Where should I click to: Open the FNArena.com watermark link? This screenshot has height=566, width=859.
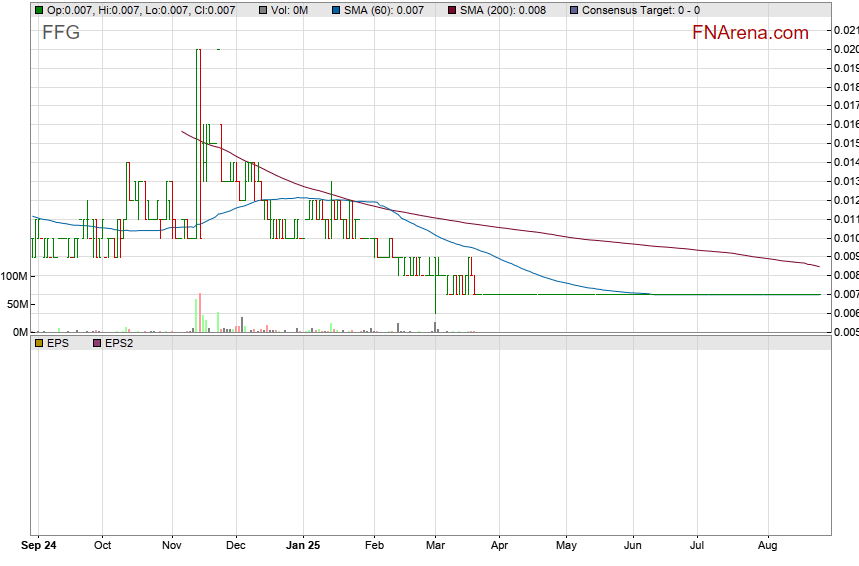[x=750, y=33]
